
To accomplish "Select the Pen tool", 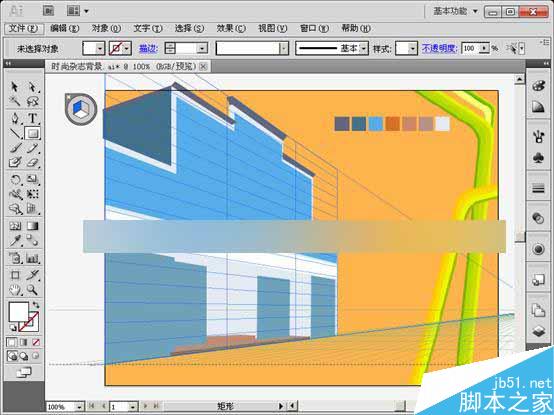I will tap(15, 118).
